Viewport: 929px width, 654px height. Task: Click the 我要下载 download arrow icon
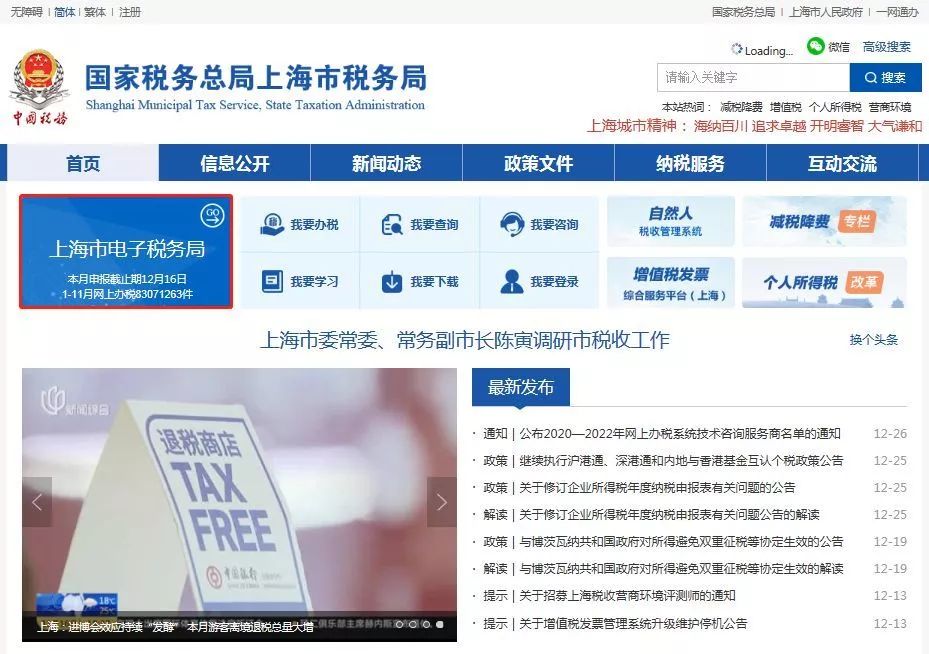[392, 281]
